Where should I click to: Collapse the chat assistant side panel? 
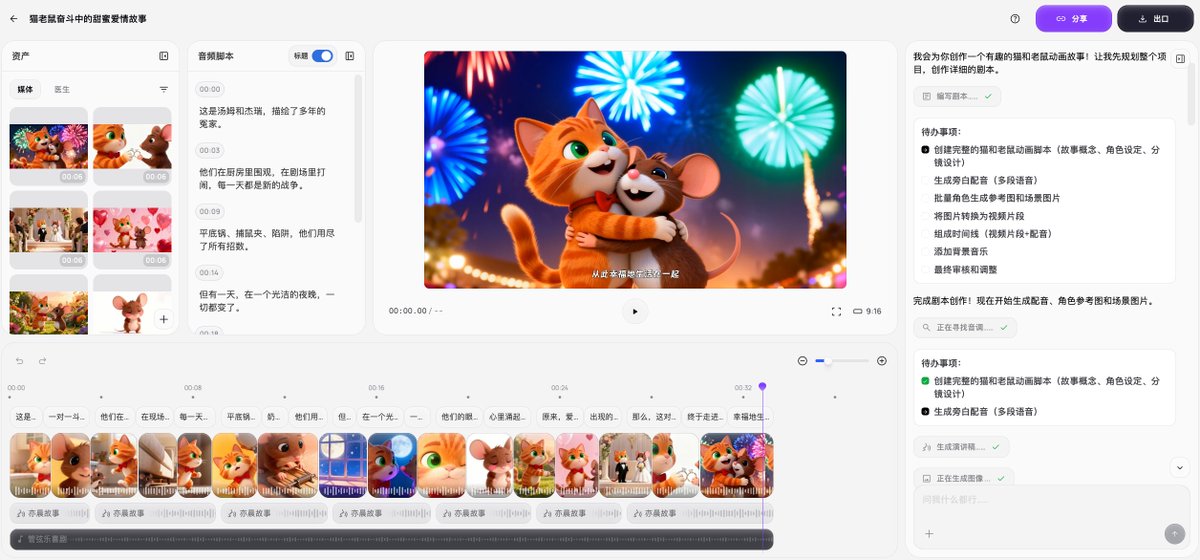click(1180, 59)
